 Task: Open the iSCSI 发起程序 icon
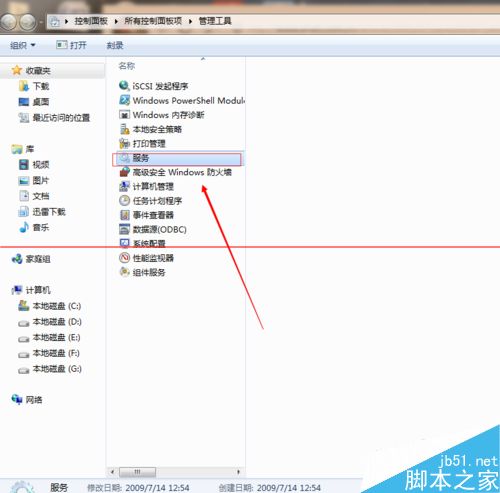(124, 86)
